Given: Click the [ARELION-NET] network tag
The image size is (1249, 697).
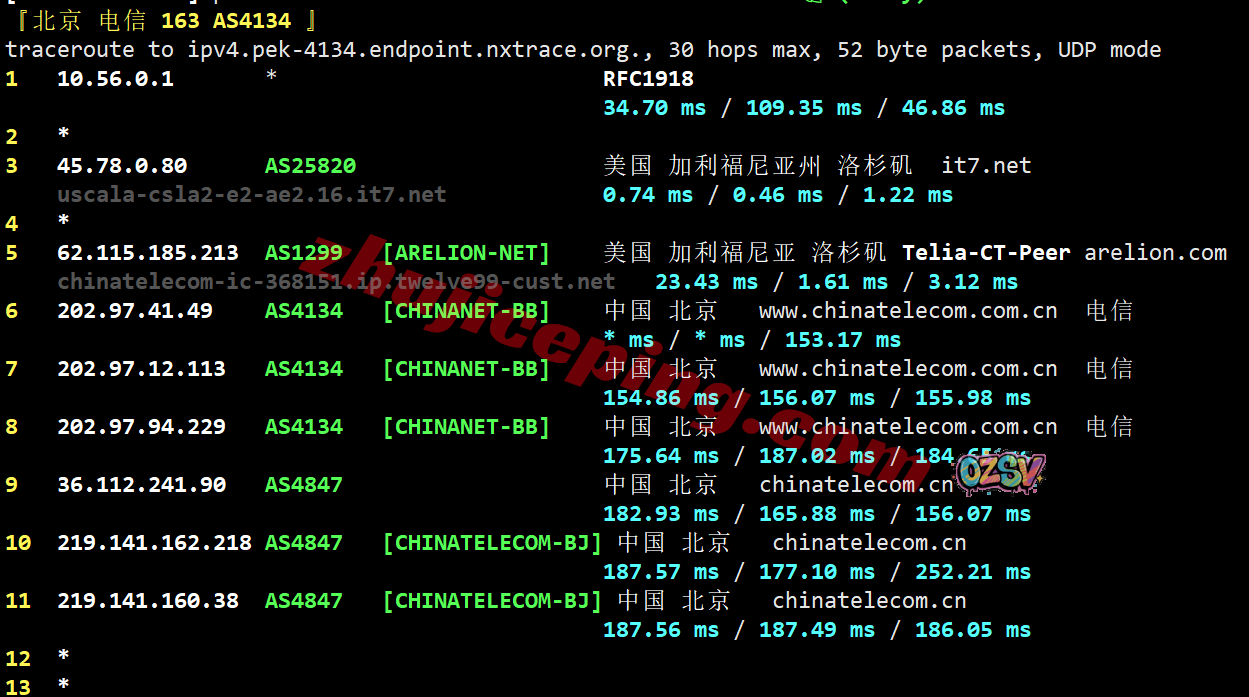Looking at the screenshot, I should tap(466, 253).
